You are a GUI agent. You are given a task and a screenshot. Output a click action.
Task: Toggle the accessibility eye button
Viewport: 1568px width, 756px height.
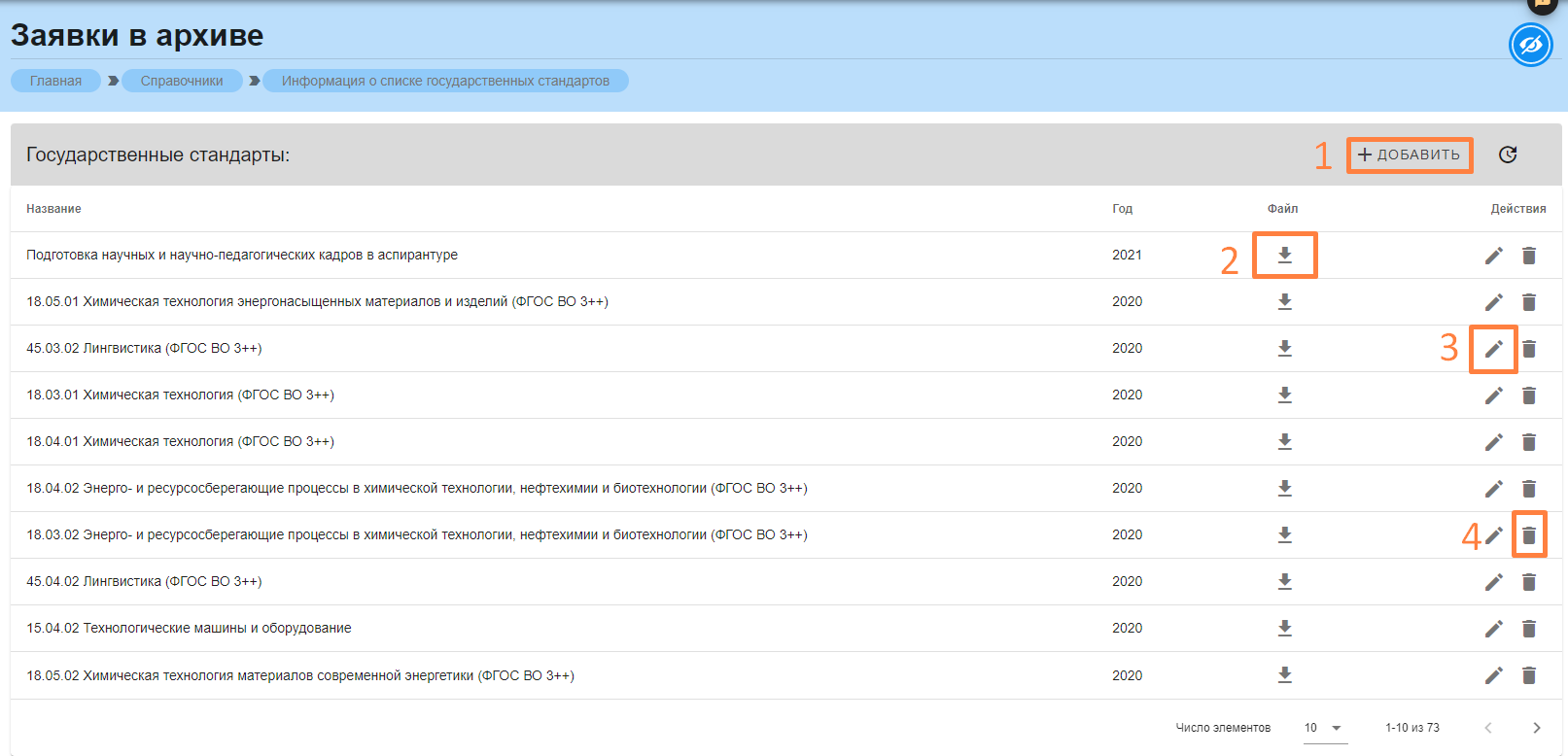tap(1530, 46)
